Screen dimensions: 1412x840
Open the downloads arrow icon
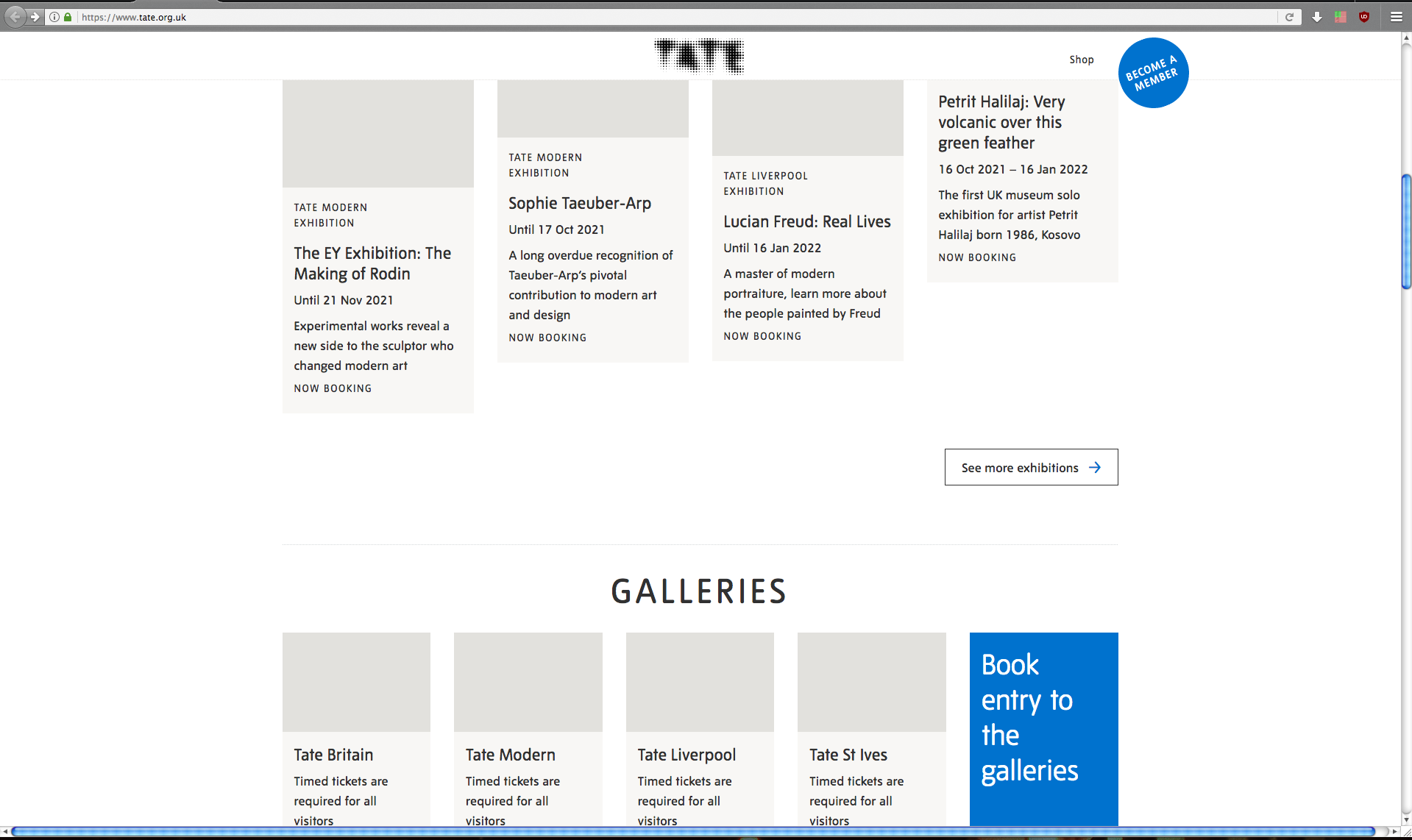tap(1317, 17)
